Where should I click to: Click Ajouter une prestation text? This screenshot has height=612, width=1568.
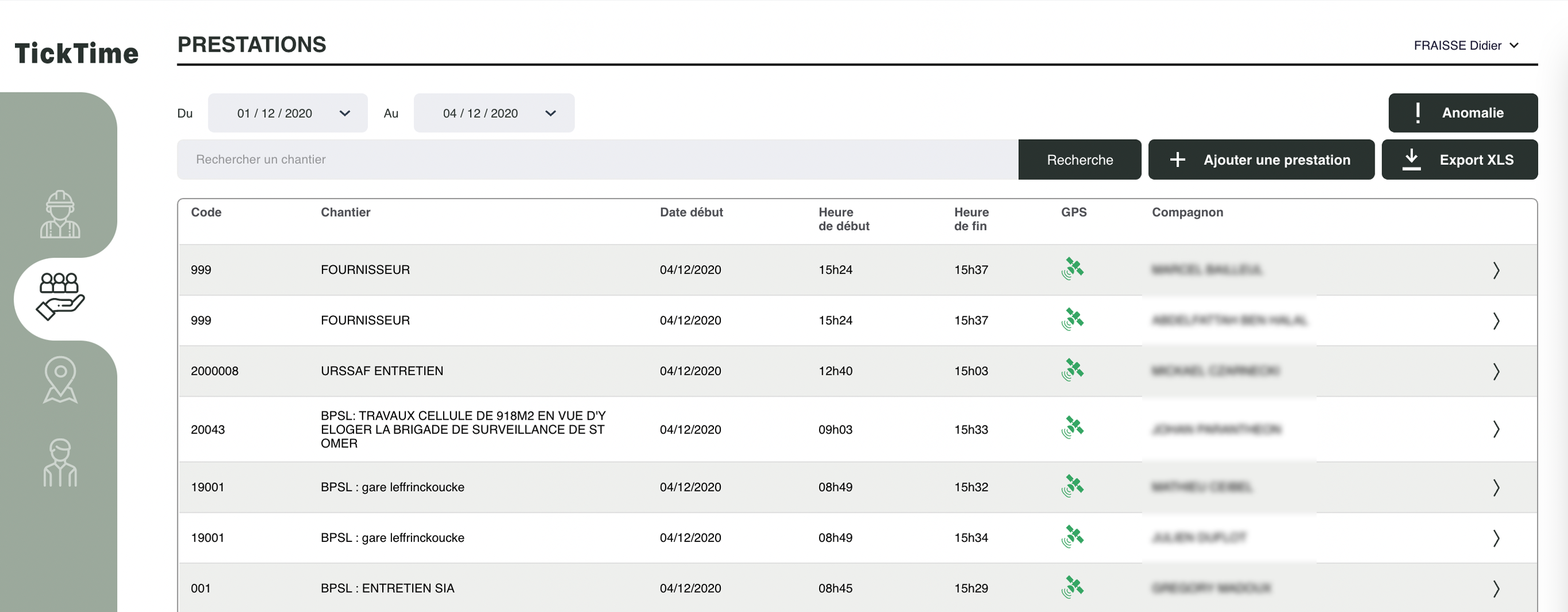(x=1276, y=160)
